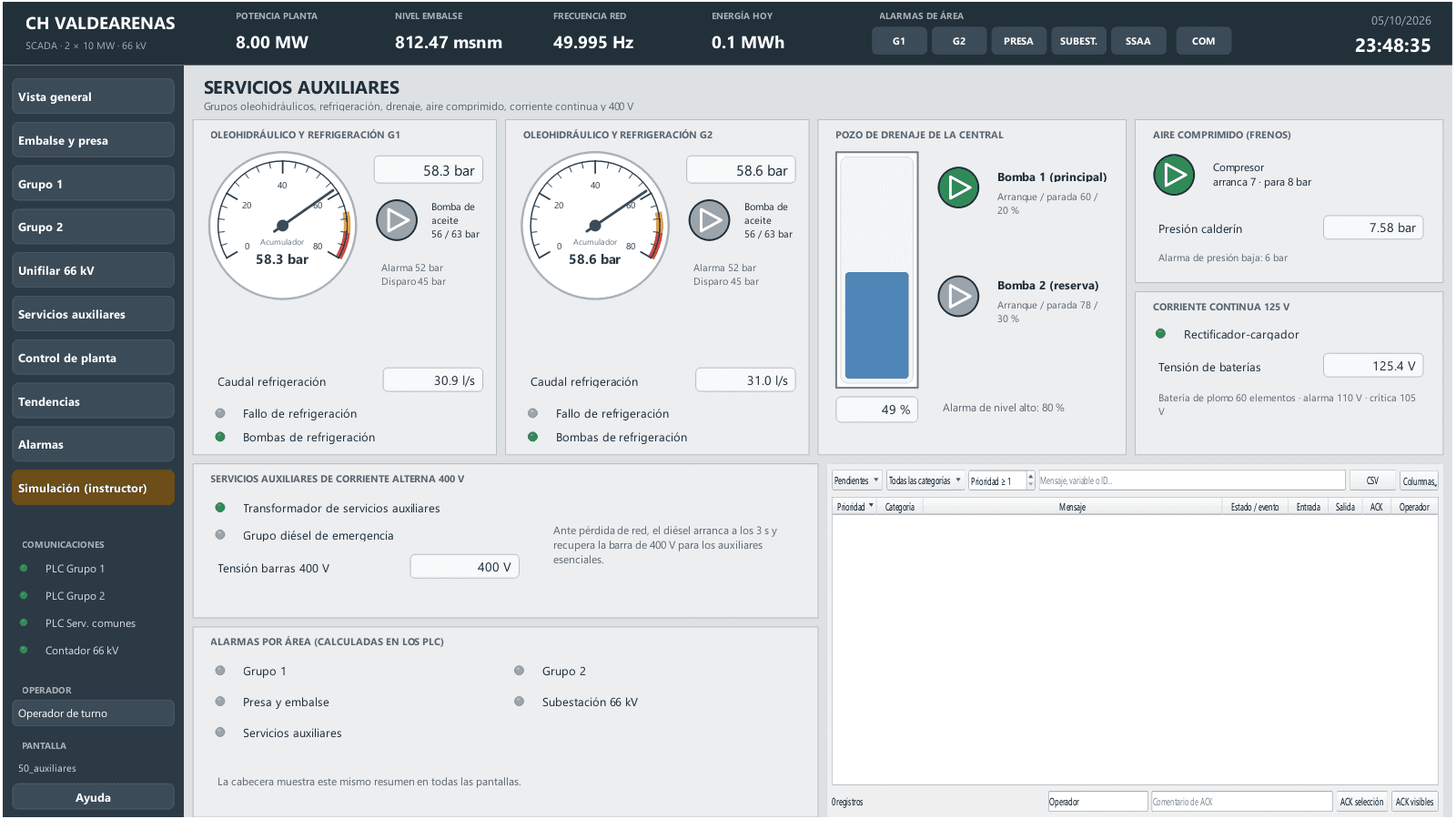Click Grupo diésel de emergencia indicator
Screen dimensions: 1456x819
pos(219,535)
